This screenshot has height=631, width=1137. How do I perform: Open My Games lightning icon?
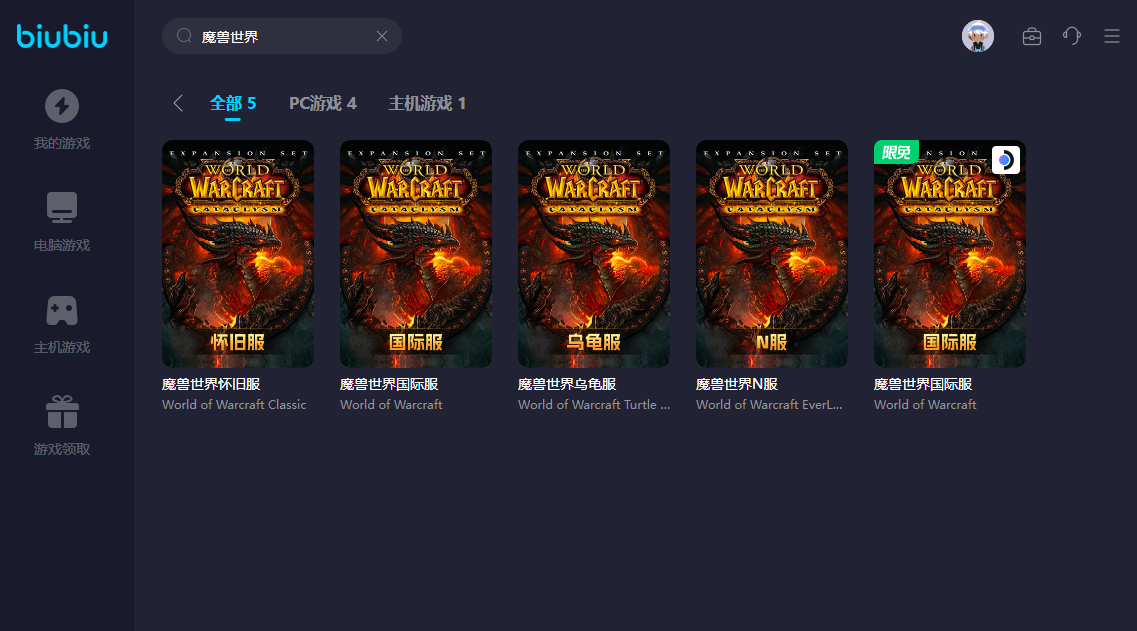[x=62, y=106]
